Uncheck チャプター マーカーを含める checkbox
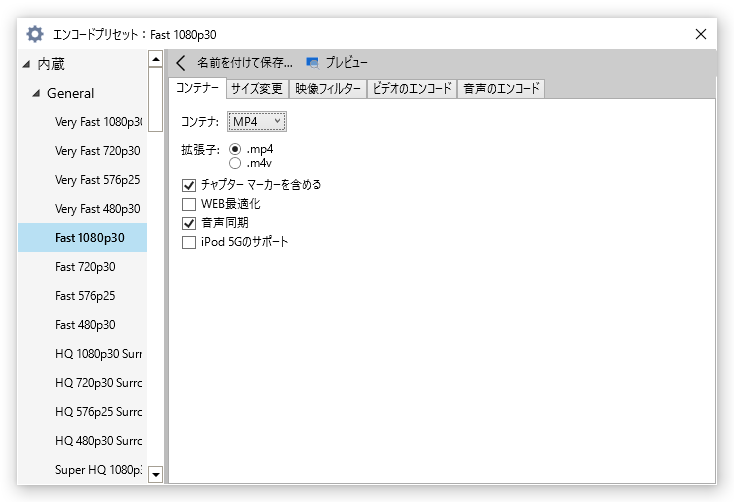734x502 pixels. click(189, 185)
